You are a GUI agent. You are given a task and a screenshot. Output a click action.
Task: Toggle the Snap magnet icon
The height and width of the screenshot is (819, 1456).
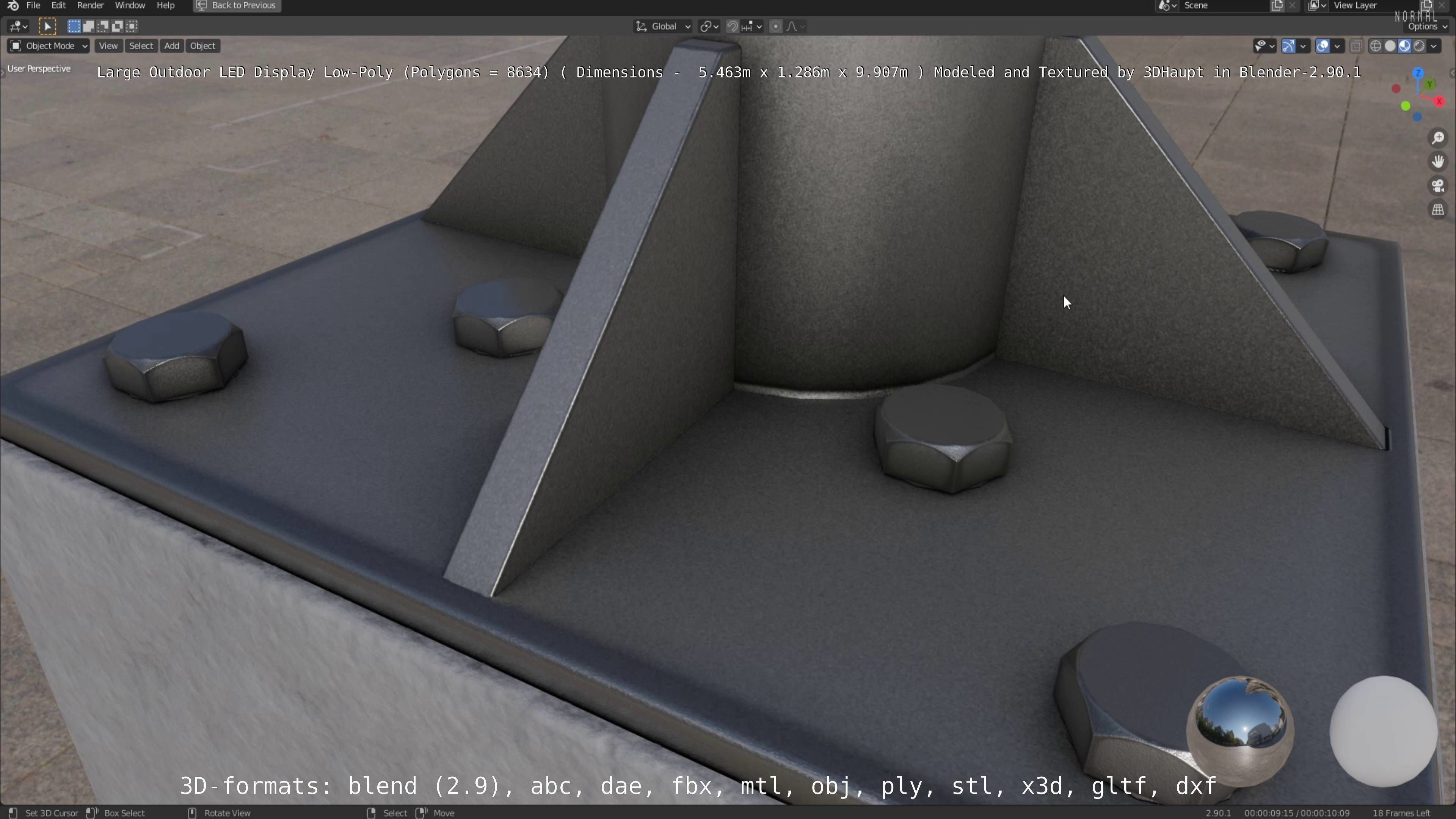click(x=733, y=27)
